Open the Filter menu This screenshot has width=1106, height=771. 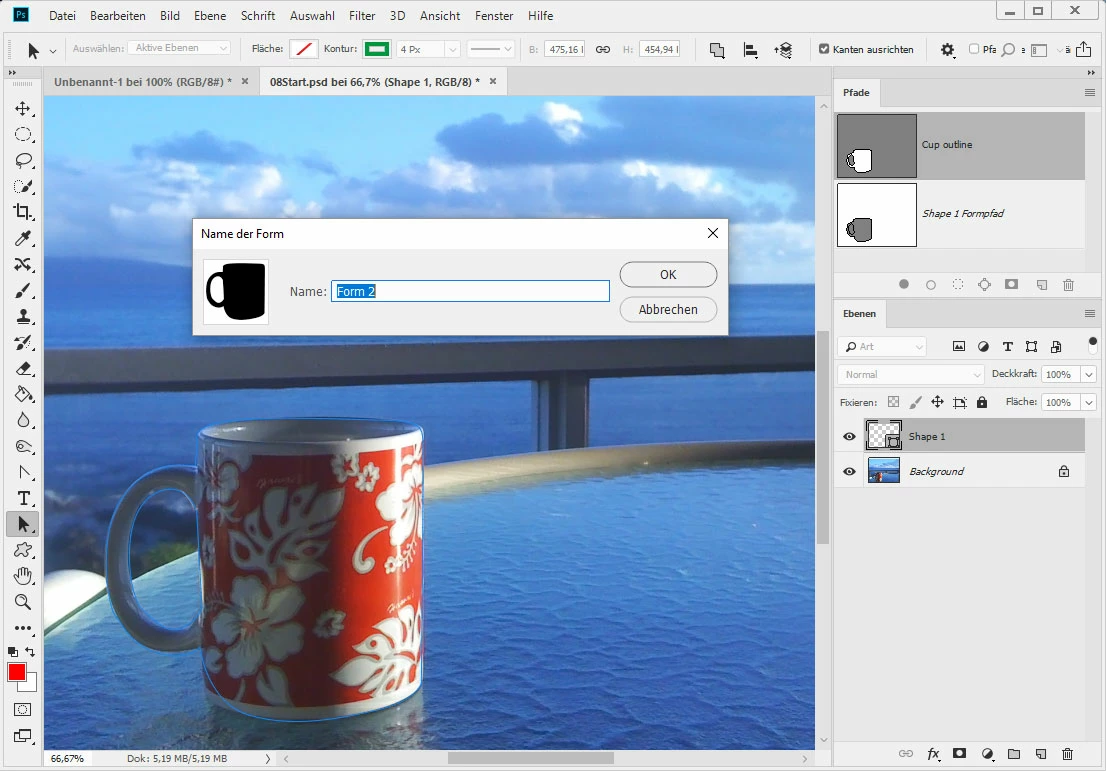[x=362, y=16]
